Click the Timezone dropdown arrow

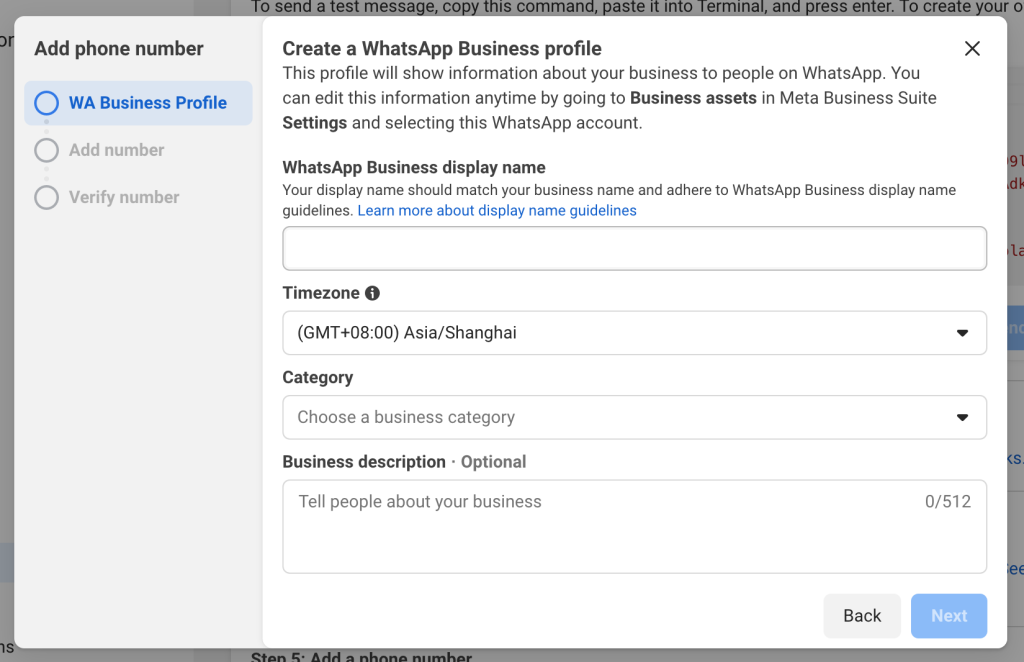(x=962, y=333)
